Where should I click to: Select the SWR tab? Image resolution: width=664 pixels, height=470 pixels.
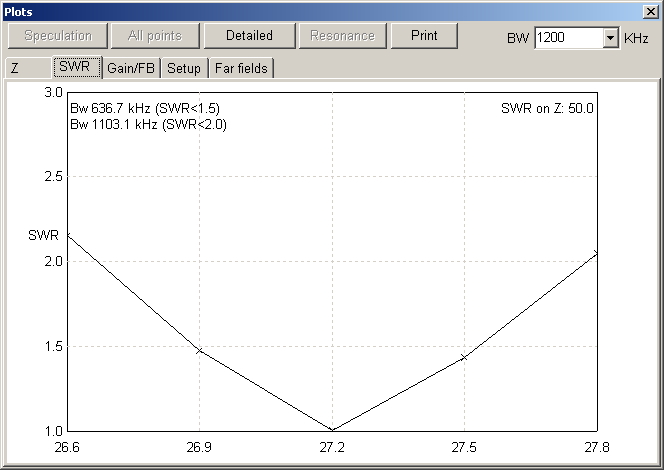(x=76, y=68)
